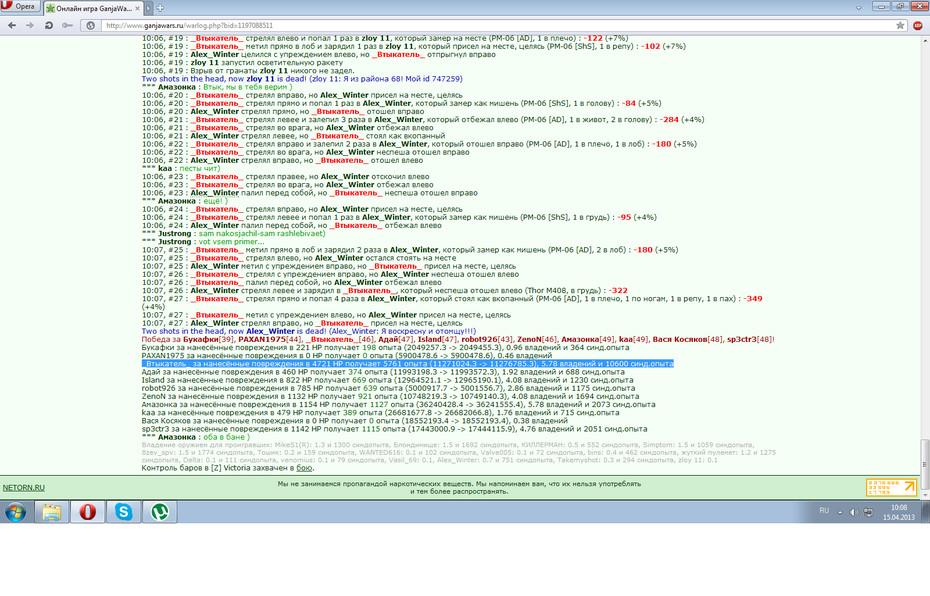Click Букафки[39] in the victory line
This screenshot has height=596, width=930.
(208, 339)
